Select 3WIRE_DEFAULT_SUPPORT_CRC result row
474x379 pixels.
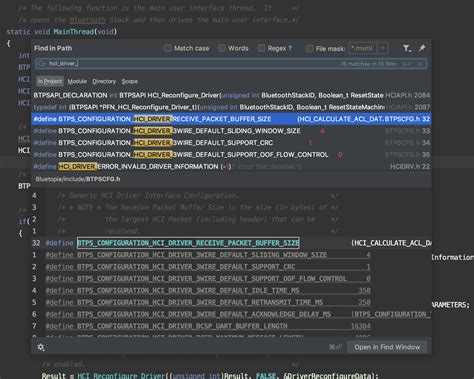pos(231,143)
